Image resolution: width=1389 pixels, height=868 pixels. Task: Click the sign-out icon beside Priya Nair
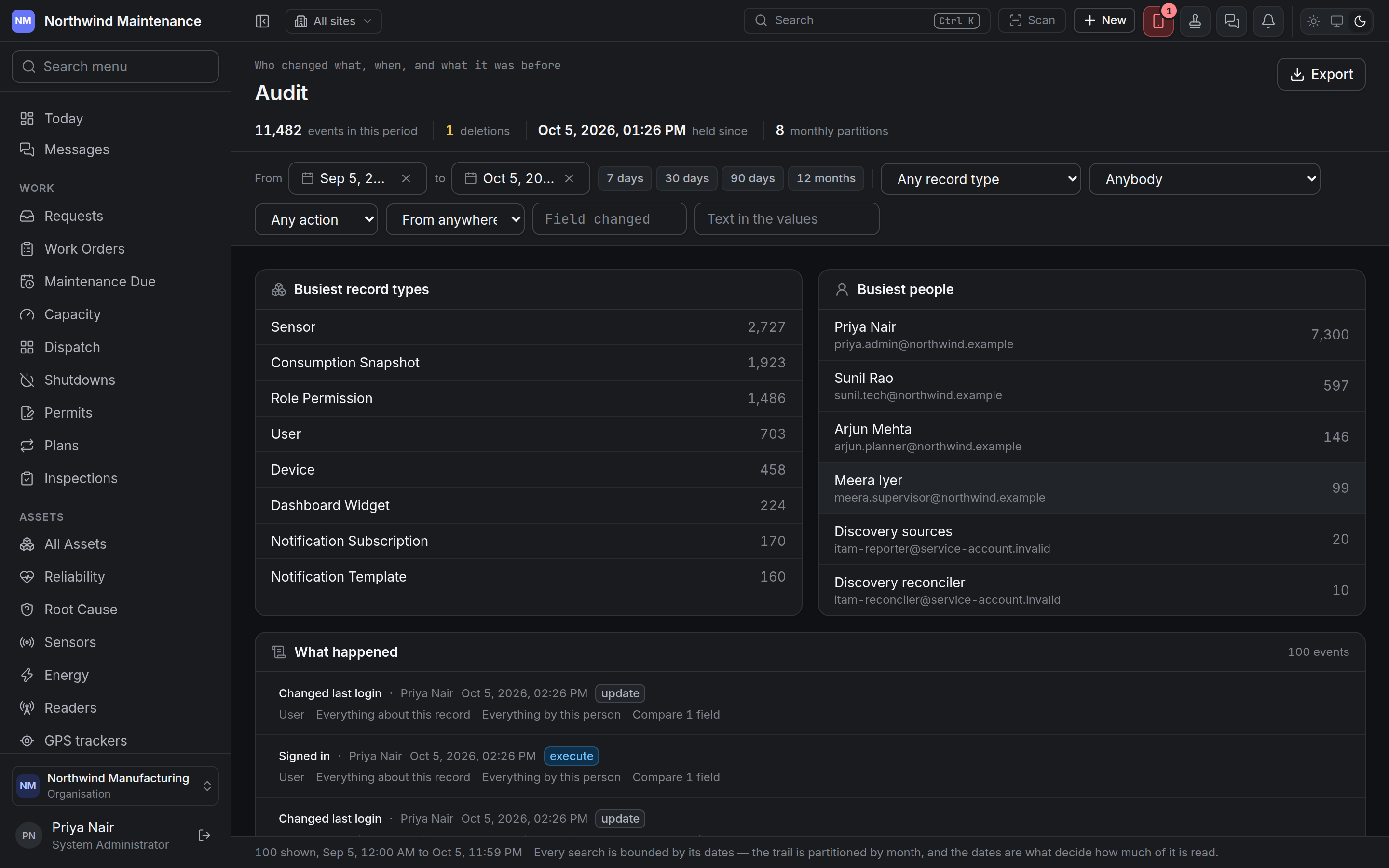[204, 835]
